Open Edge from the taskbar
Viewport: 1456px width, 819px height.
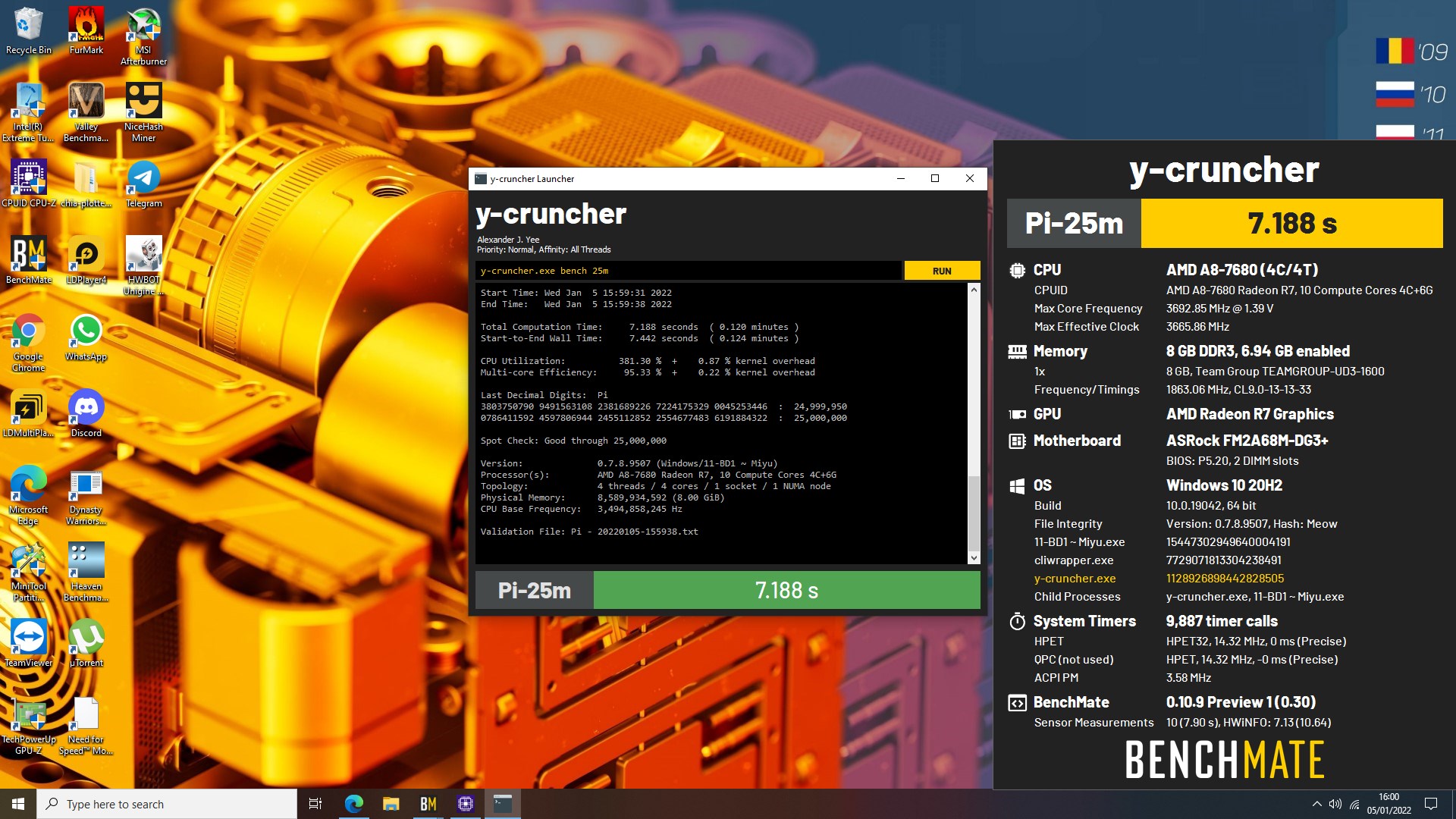point(353,804)
